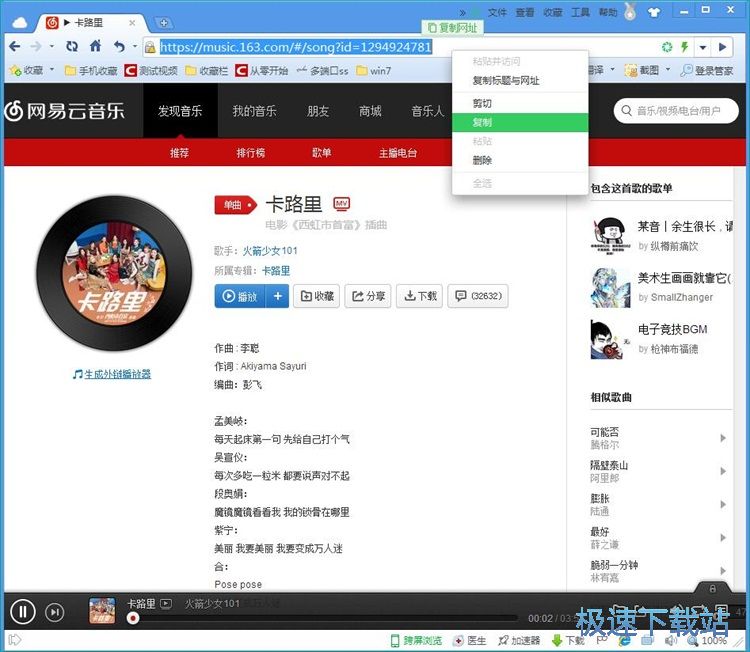Click the plus button next to Play
Viewport: 750px width, 652px height.
click(x=278, y=296)
